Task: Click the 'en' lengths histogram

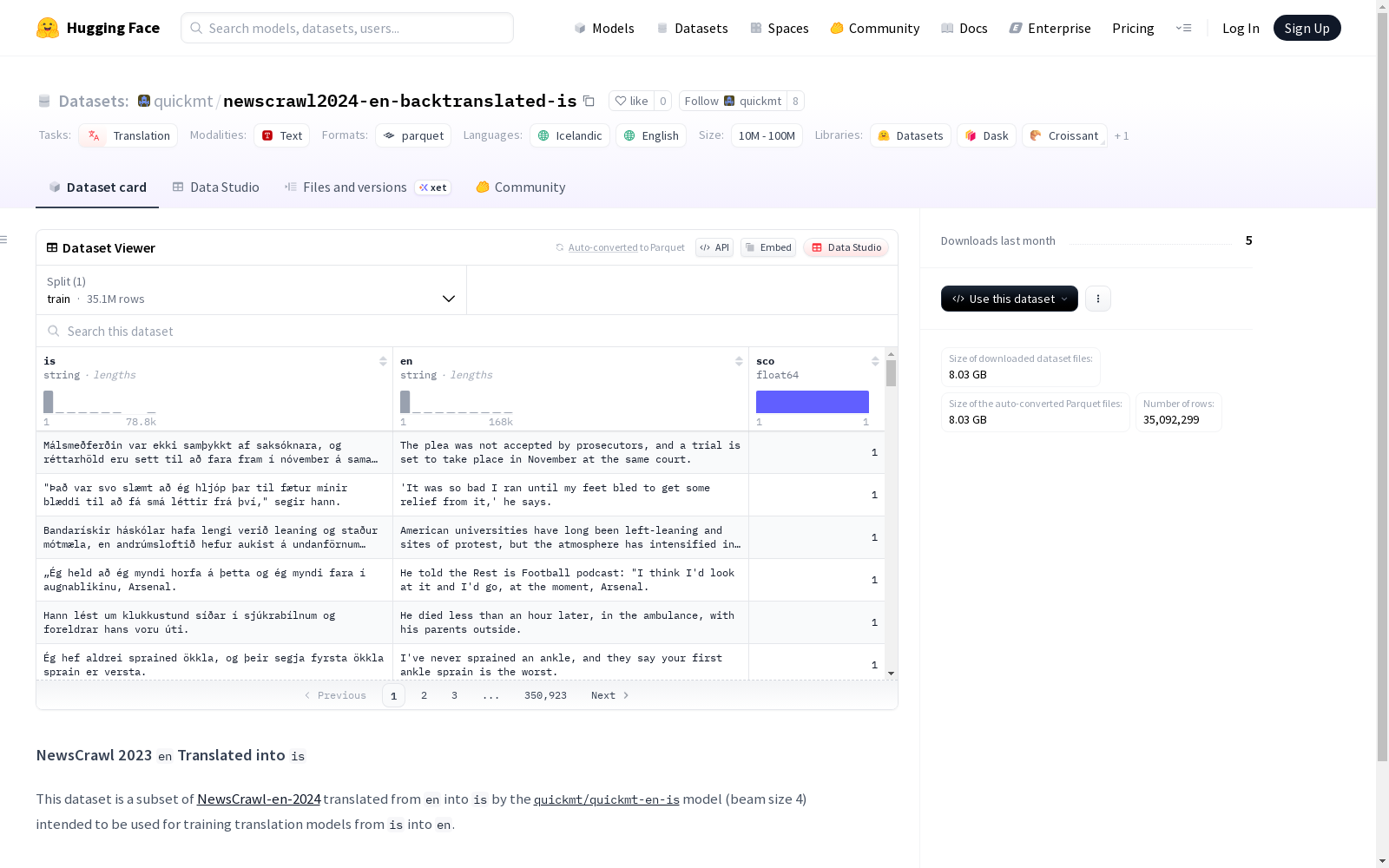Action: pyautogui.click(x=457, y=402)
